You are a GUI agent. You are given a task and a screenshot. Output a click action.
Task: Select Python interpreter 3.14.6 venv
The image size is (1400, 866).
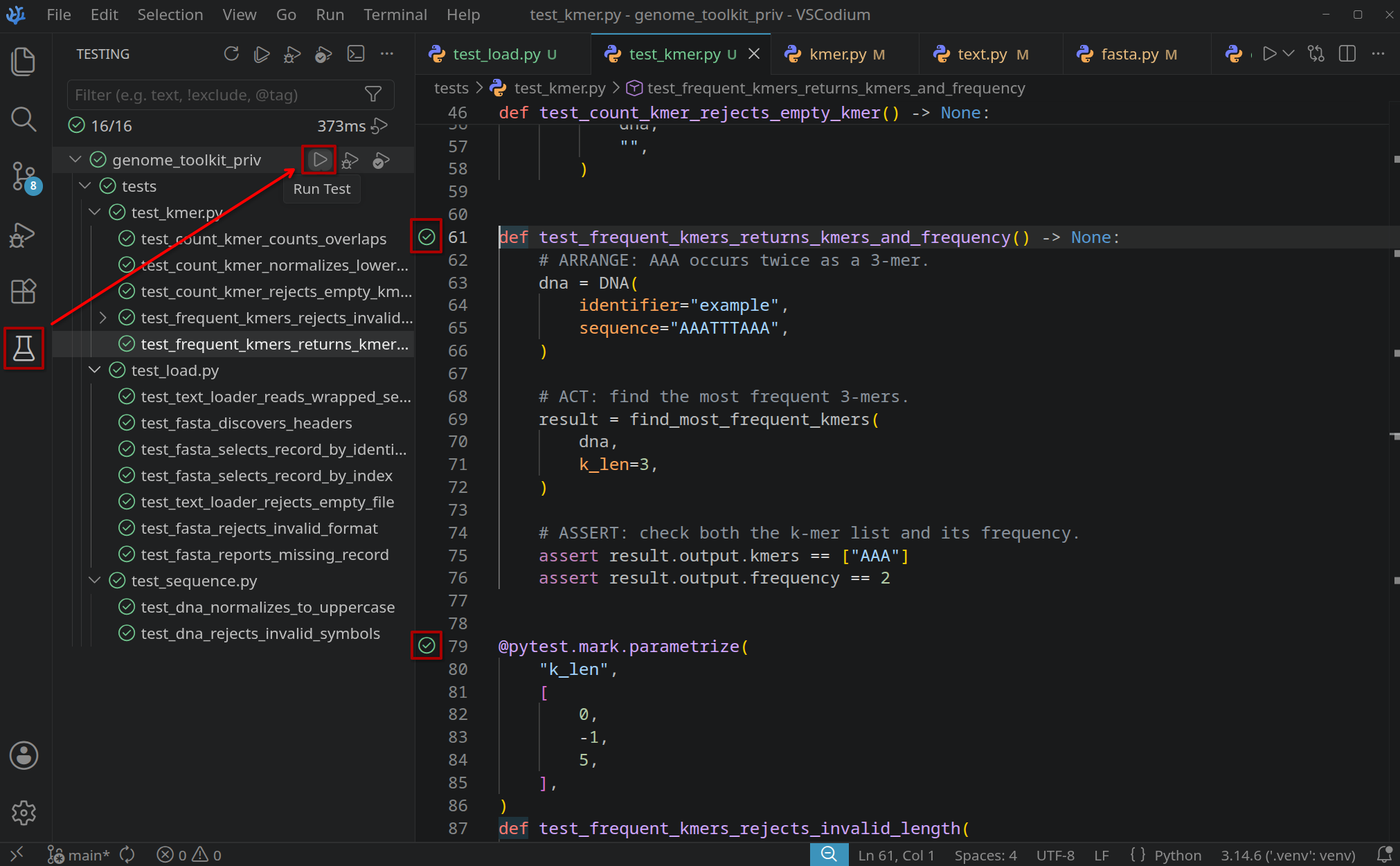(1288, 855)
